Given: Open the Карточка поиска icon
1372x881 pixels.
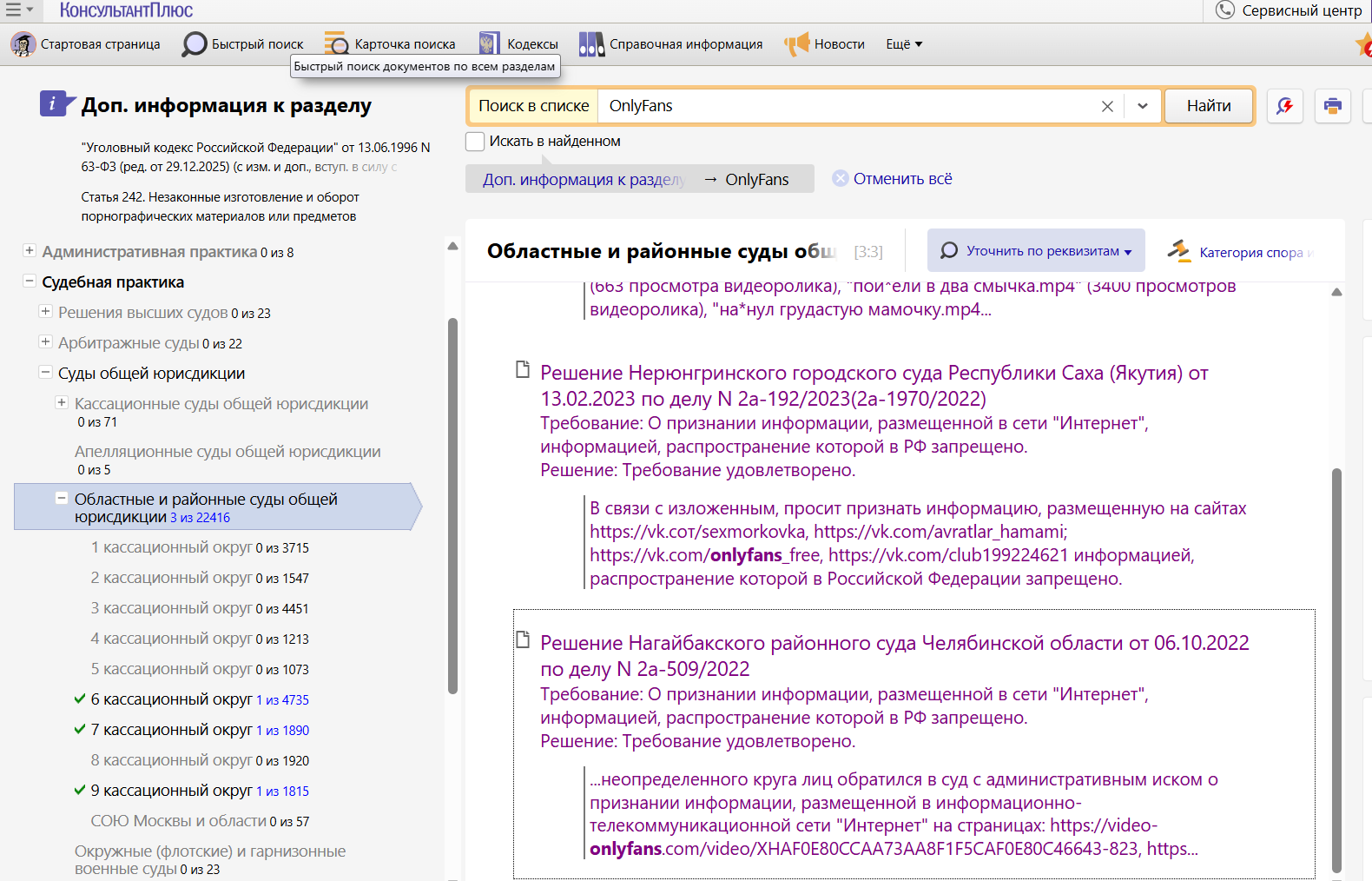Looking at the screenshot, I should tap(336, 44).
